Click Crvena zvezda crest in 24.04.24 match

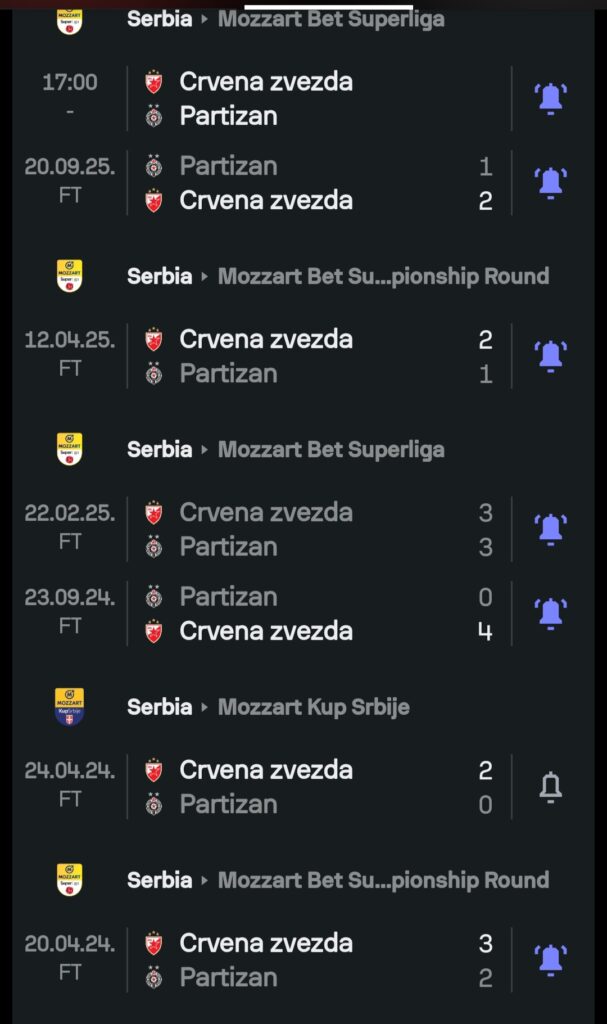point(154,770)
